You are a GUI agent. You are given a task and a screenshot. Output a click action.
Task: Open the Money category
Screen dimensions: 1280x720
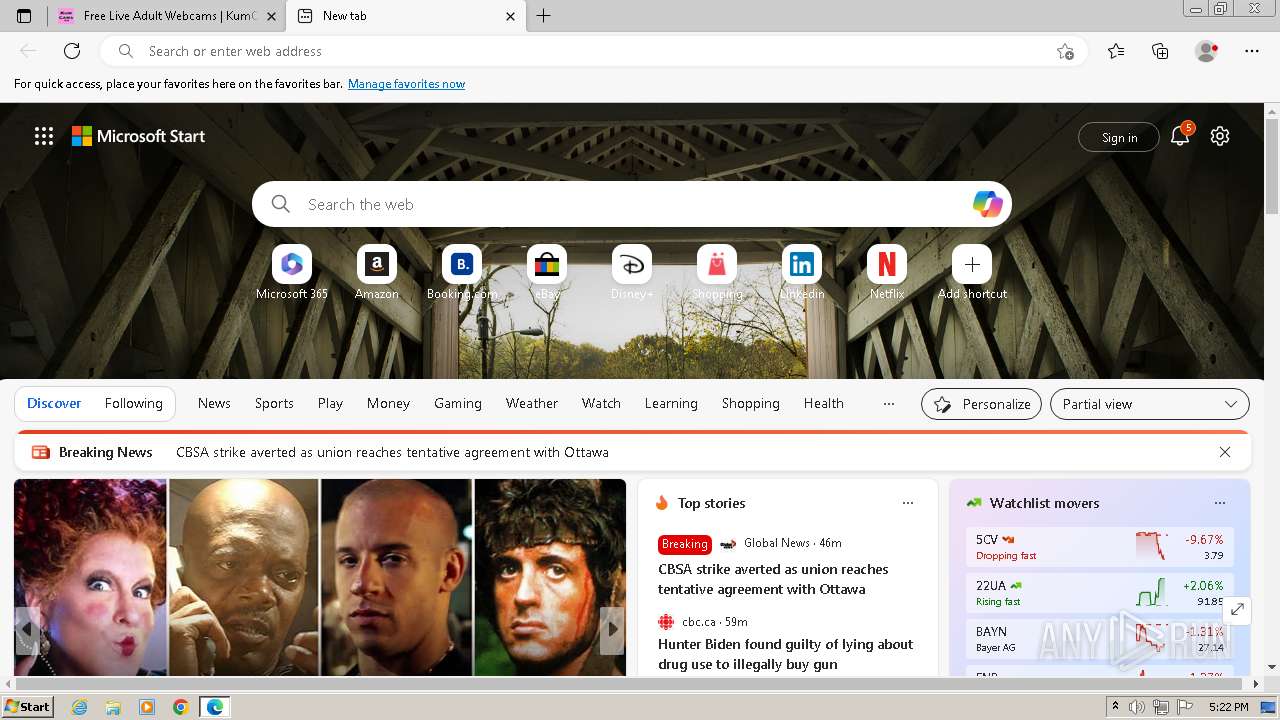388,404
